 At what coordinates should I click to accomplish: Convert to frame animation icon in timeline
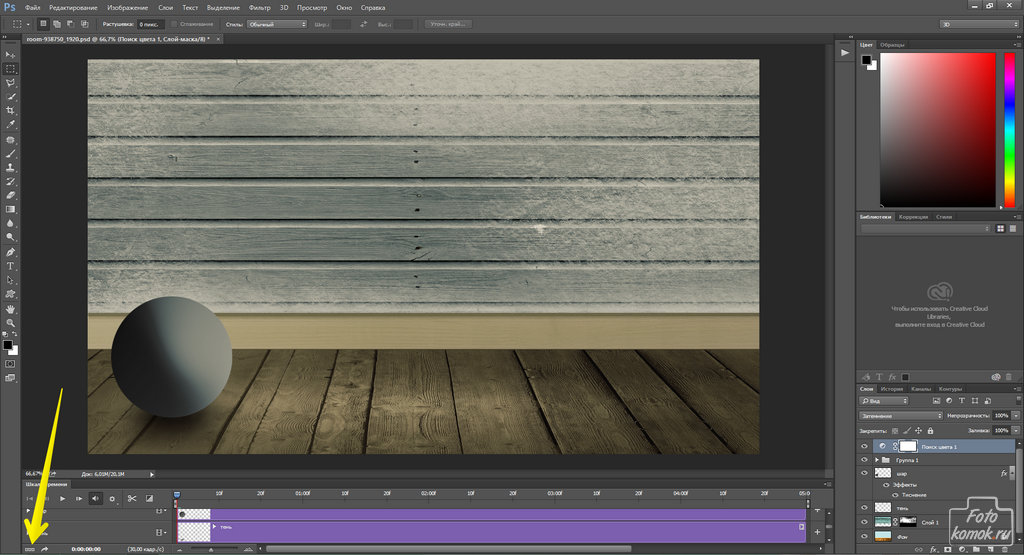29,548
